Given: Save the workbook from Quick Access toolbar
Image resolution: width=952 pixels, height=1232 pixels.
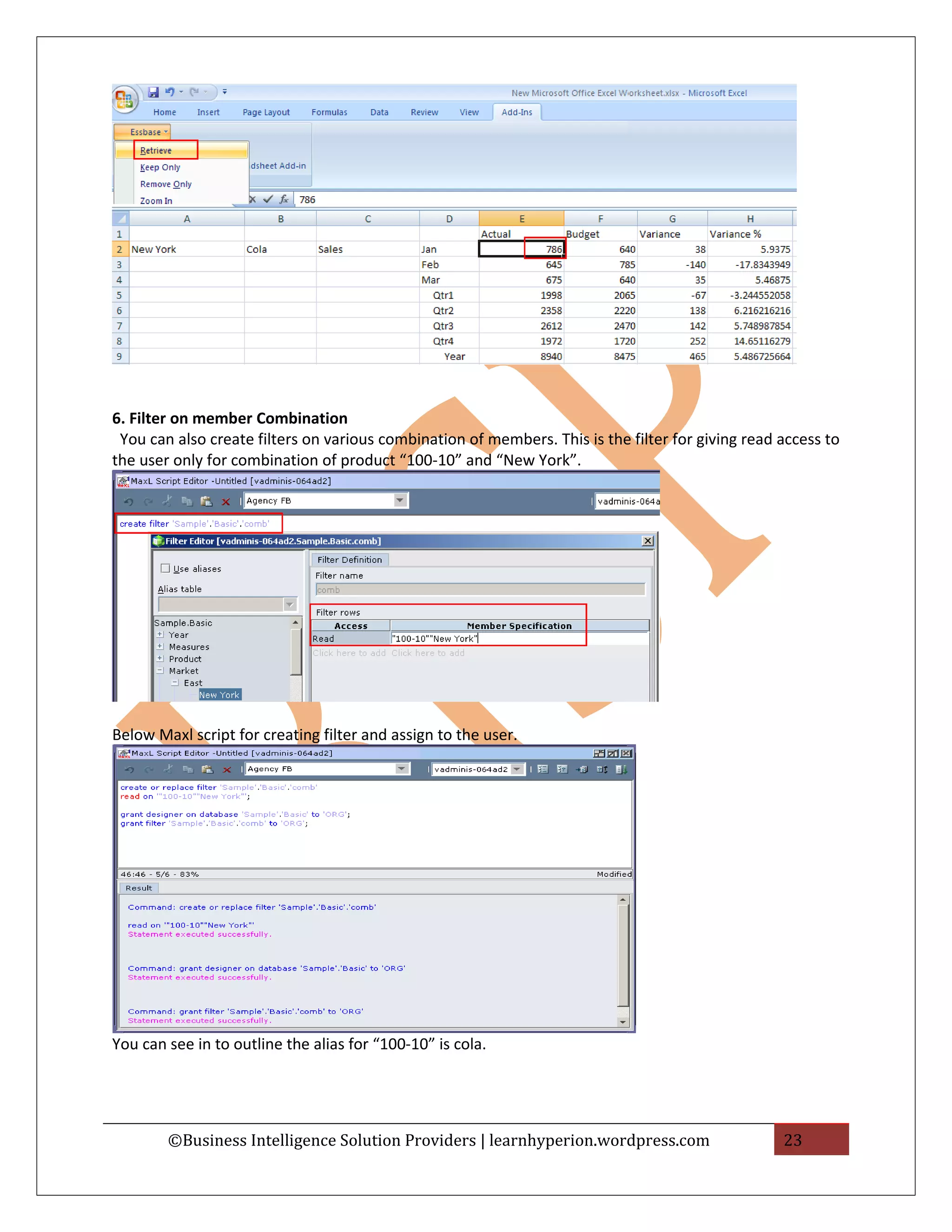Looking at the screenshot, I should coord(153,92).
